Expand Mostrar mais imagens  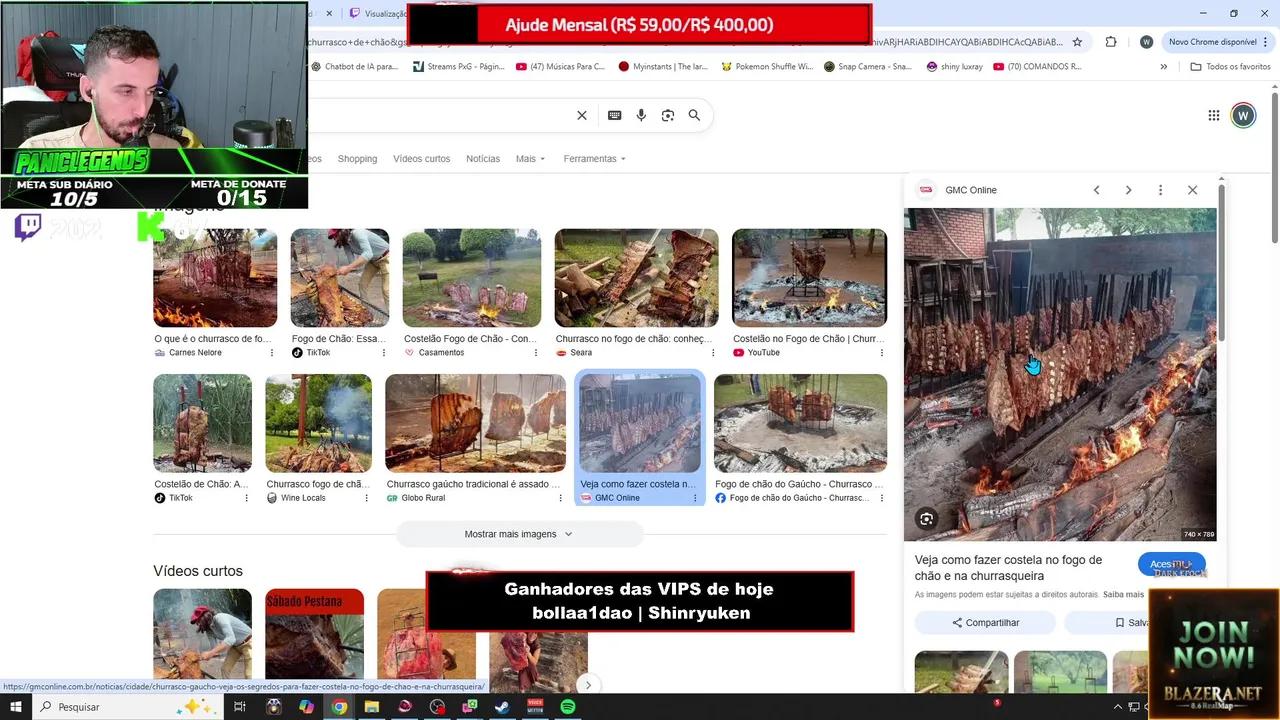[518, 534]
